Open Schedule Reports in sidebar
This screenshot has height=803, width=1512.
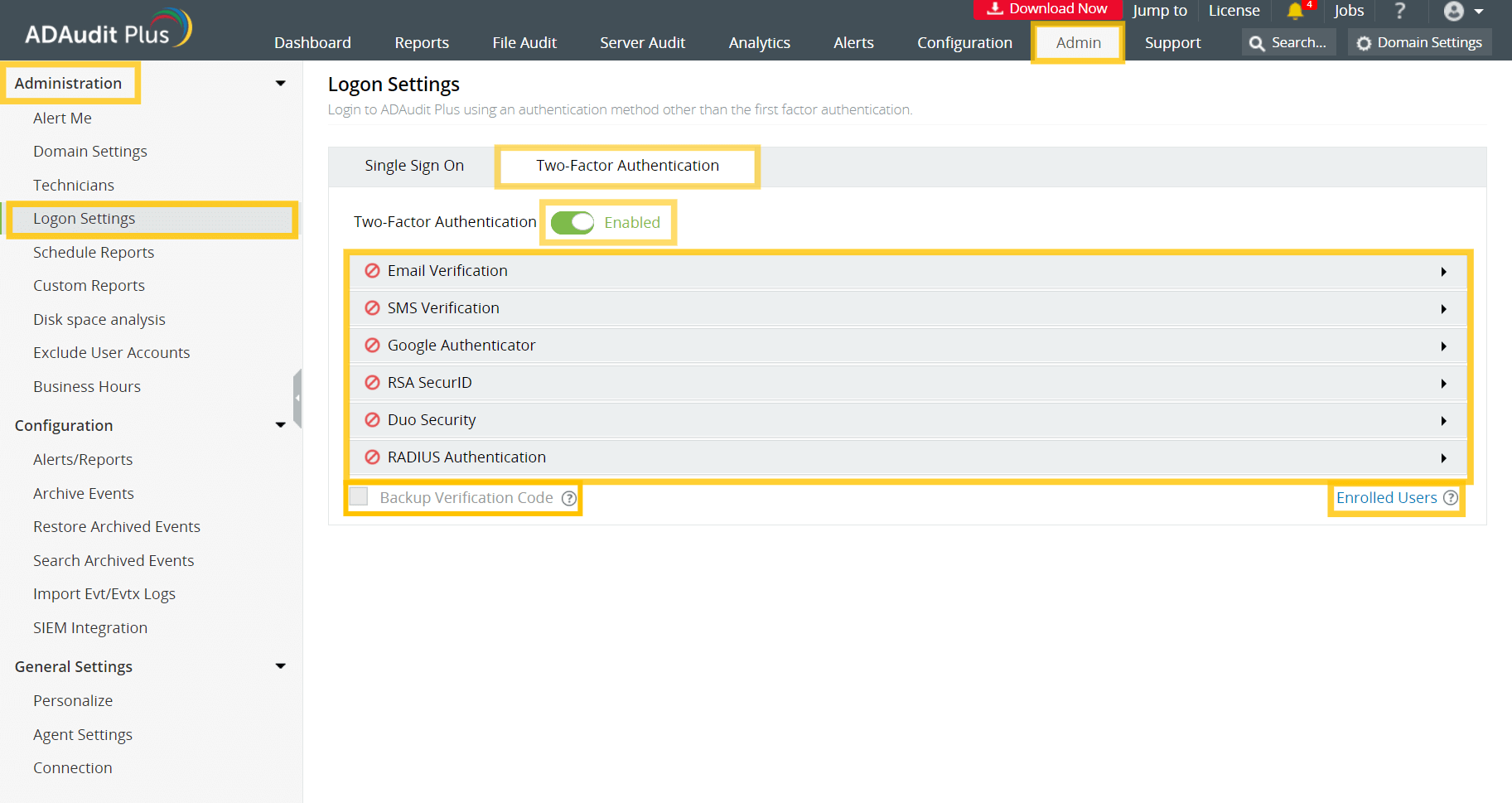point(94,253)
